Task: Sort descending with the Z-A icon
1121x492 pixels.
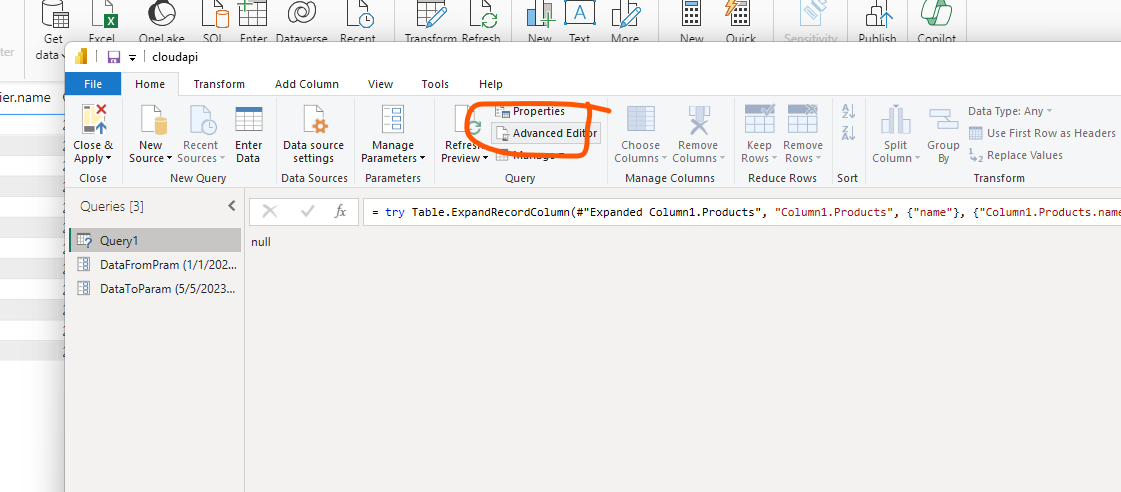Action: (848, 133)
